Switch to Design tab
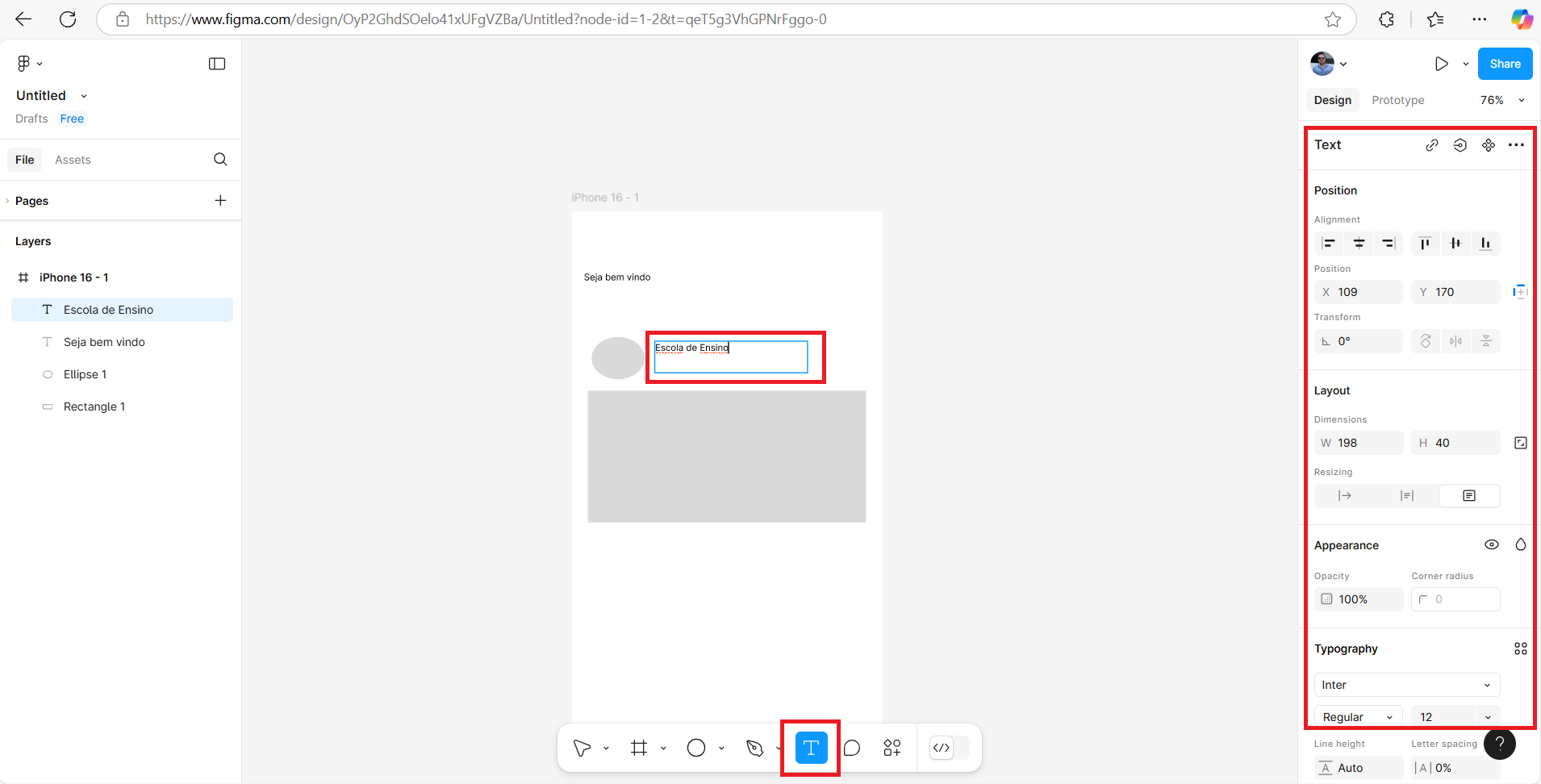This screenshot has height=784, width=1541. point(1333,100)
